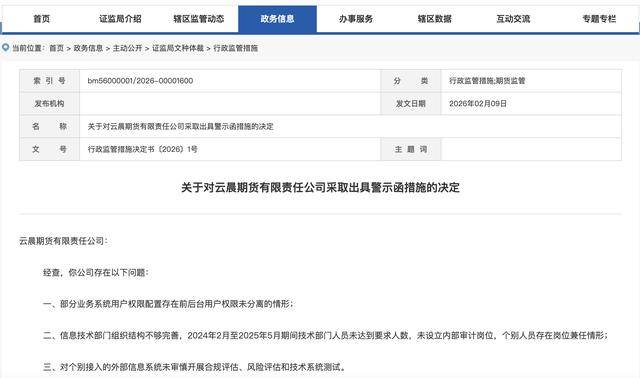This screenshot has height=378, width=640.
Task: Click the date 2026年02月09日
Action: point(478,104)
